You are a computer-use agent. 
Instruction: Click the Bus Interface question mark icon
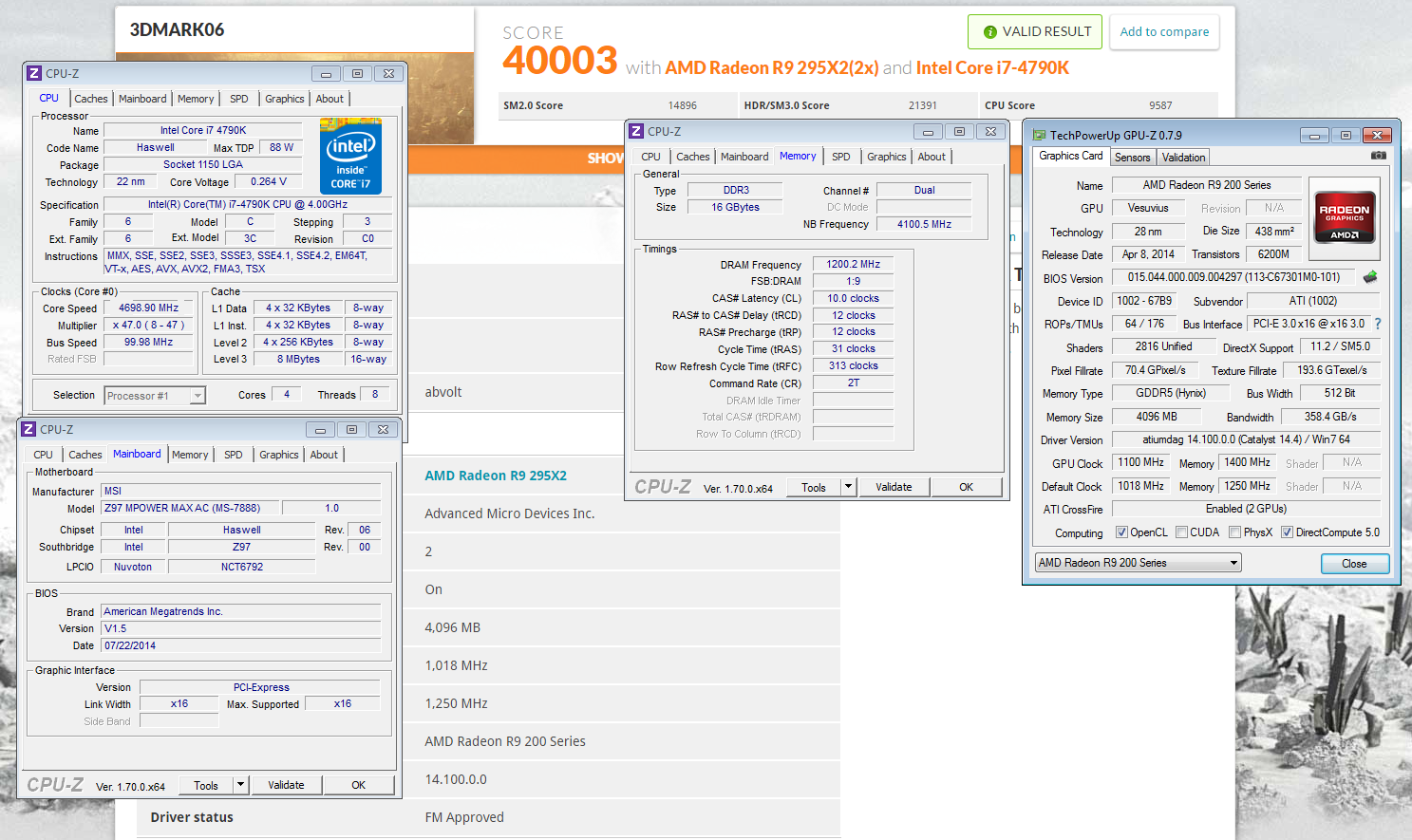click(x=1378, y=324)
